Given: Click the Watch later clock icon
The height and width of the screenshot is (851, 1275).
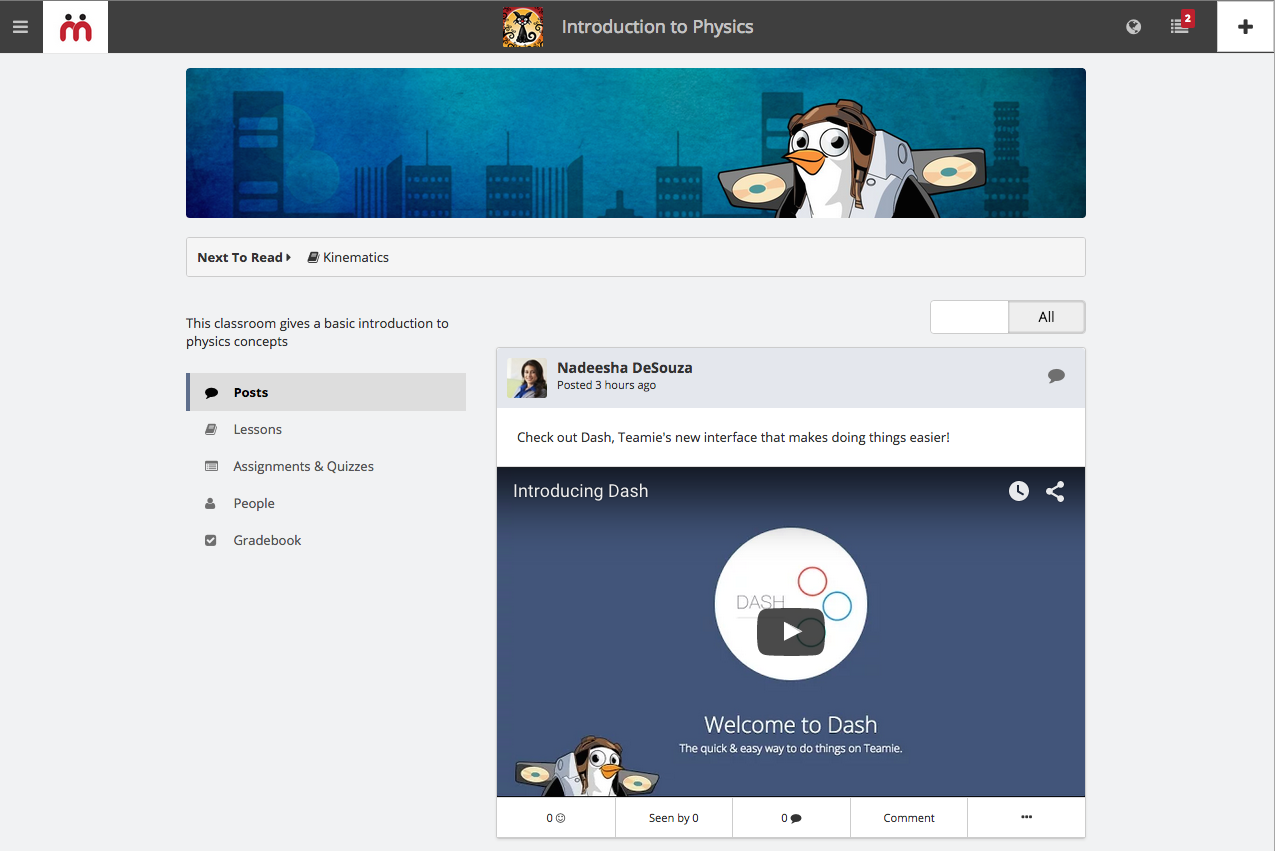Looking at the screenshot, I should (x=1018, y=491).
